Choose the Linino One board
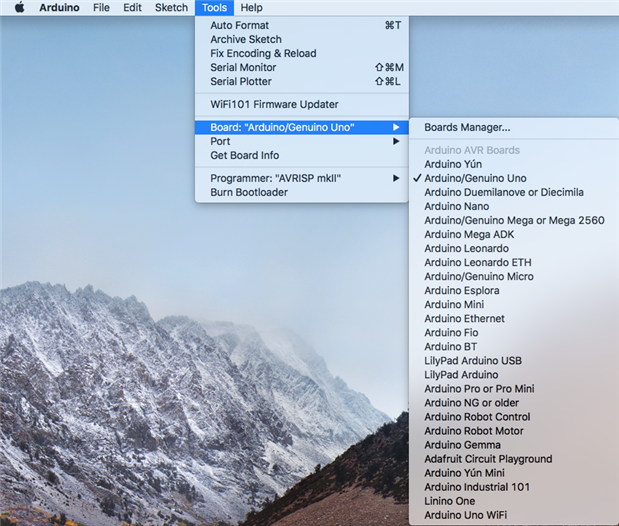This screenshot has width=619, height=526. pos(514,501)
